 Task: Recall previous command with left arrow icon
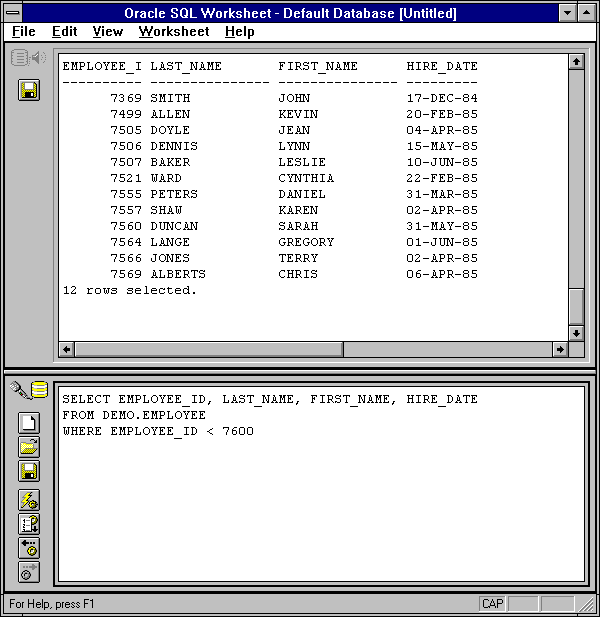pos(29,548)
